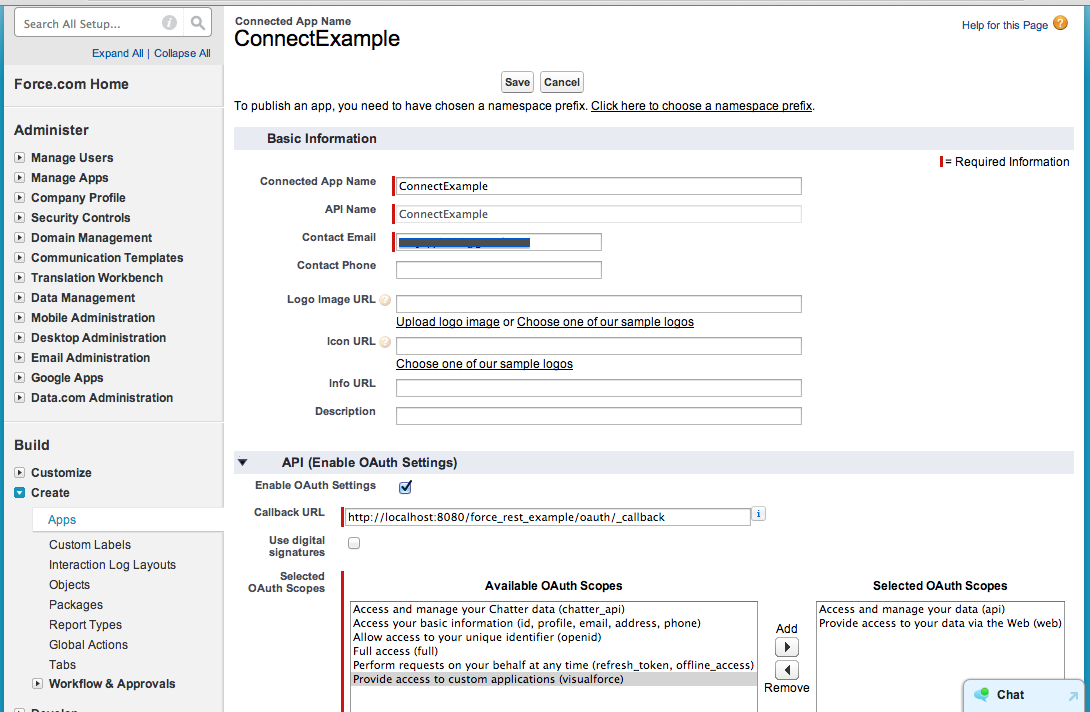Image resolution: width=1090 pixels, height=712 pixels.
Task: Pop out the Chat window arrow
Action: 1073,696
